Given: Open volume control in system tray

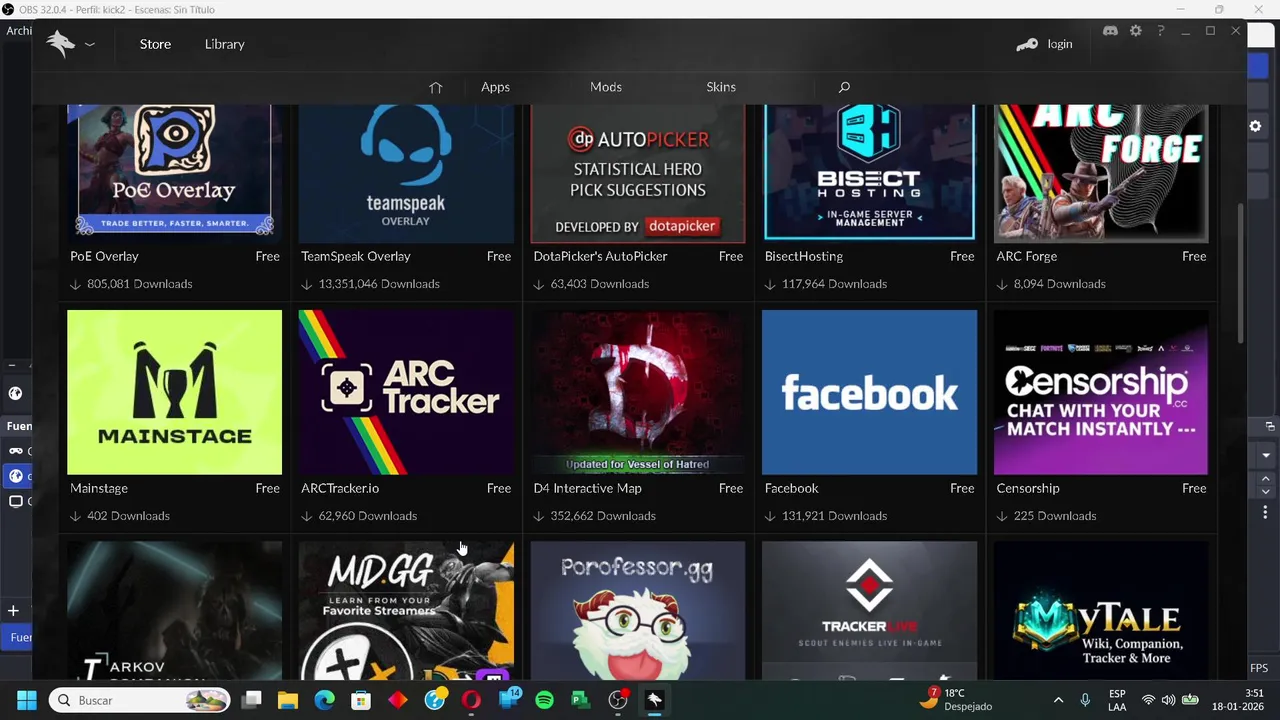Looking at the screenshot, I should tap(1168, 700).
